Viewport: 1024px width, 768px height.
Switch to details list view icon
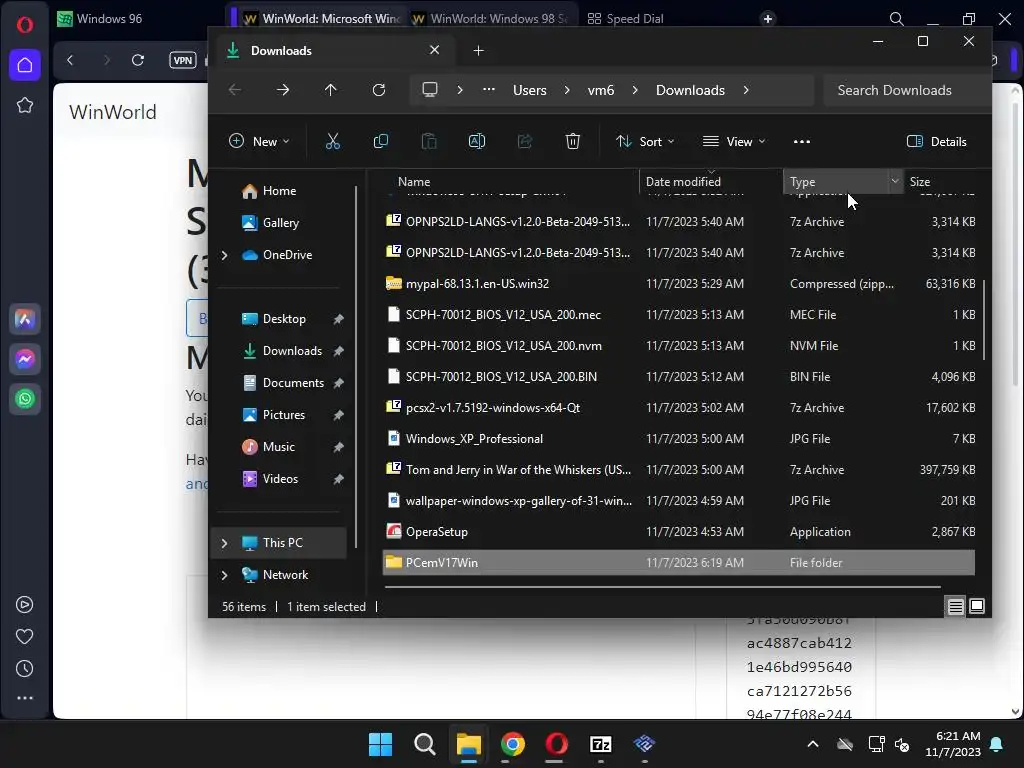pos(955,607)
